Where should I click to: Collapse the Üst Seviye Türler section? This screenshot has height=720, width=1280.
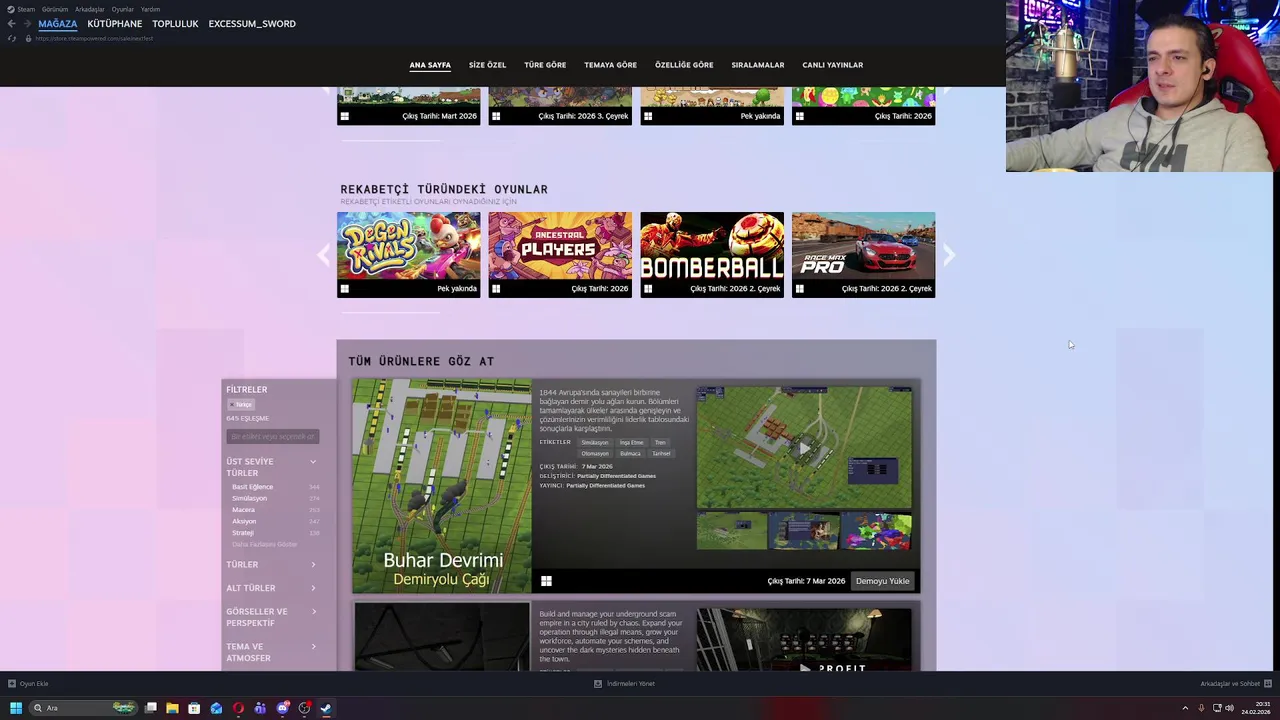click(x=313, y=462)
